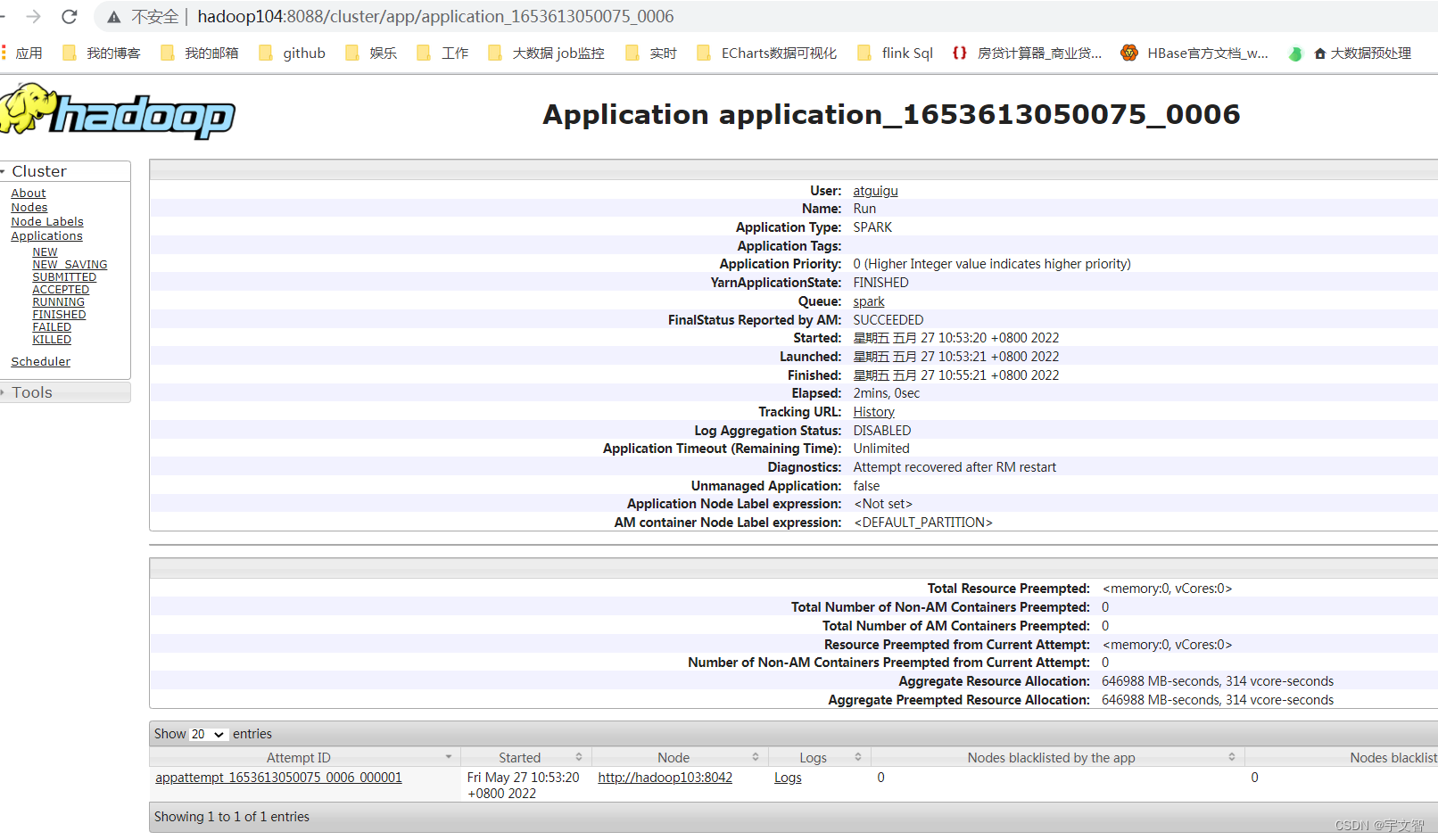The height and width of the screenshot is (840, 1438).
Task: Sort attempts by Started column
Action: point(525,757)
